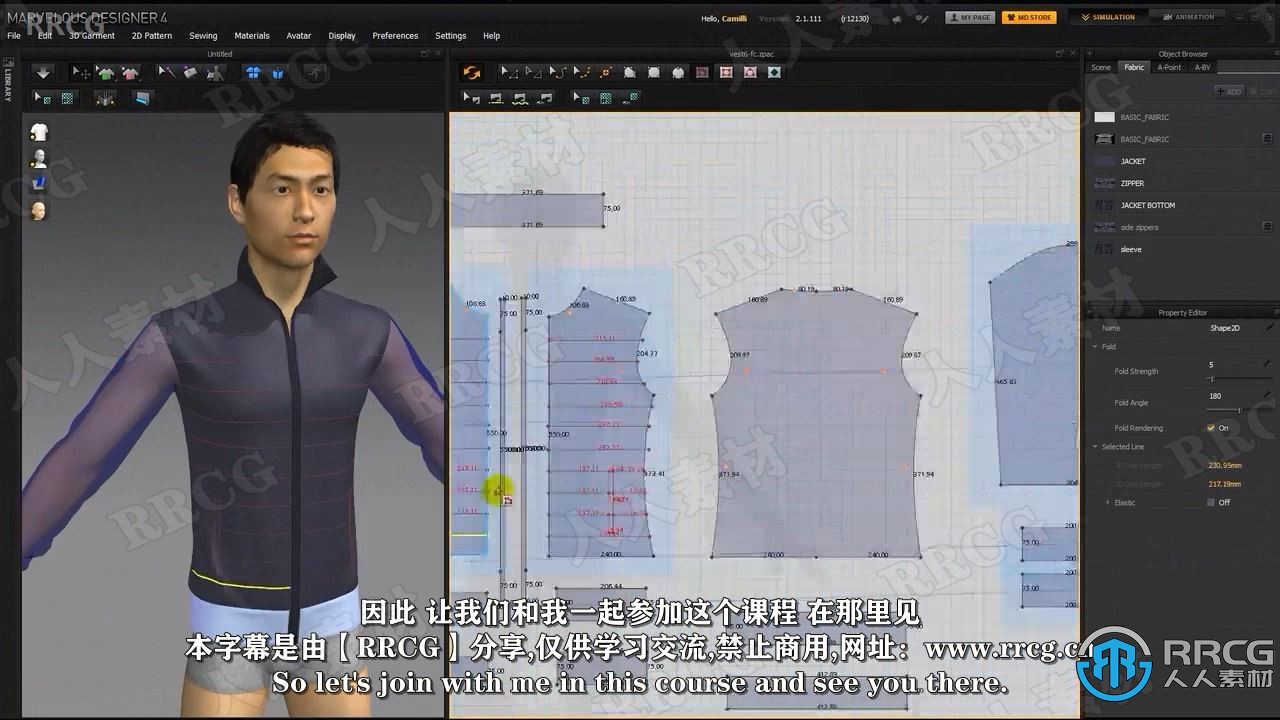This screenshot has width=1280, height=720.
Task: Click the green shirt select-mesh tool
Action: (106, 73)
